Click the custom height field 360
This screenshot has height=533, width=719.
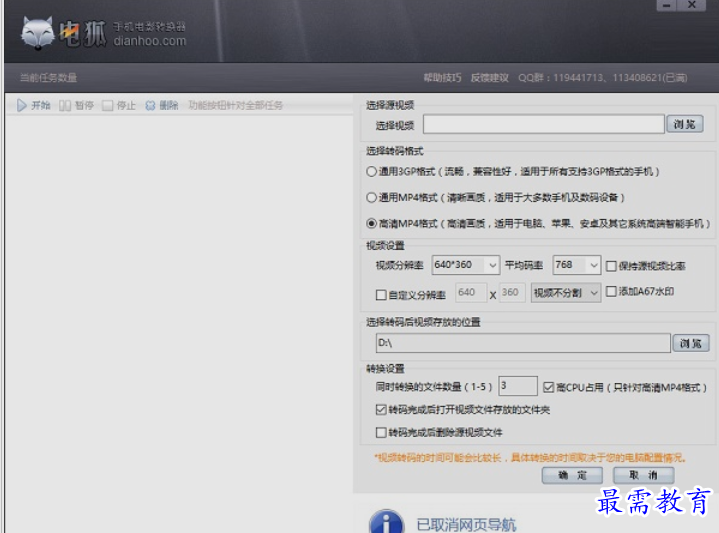click(x=512, y=293)
